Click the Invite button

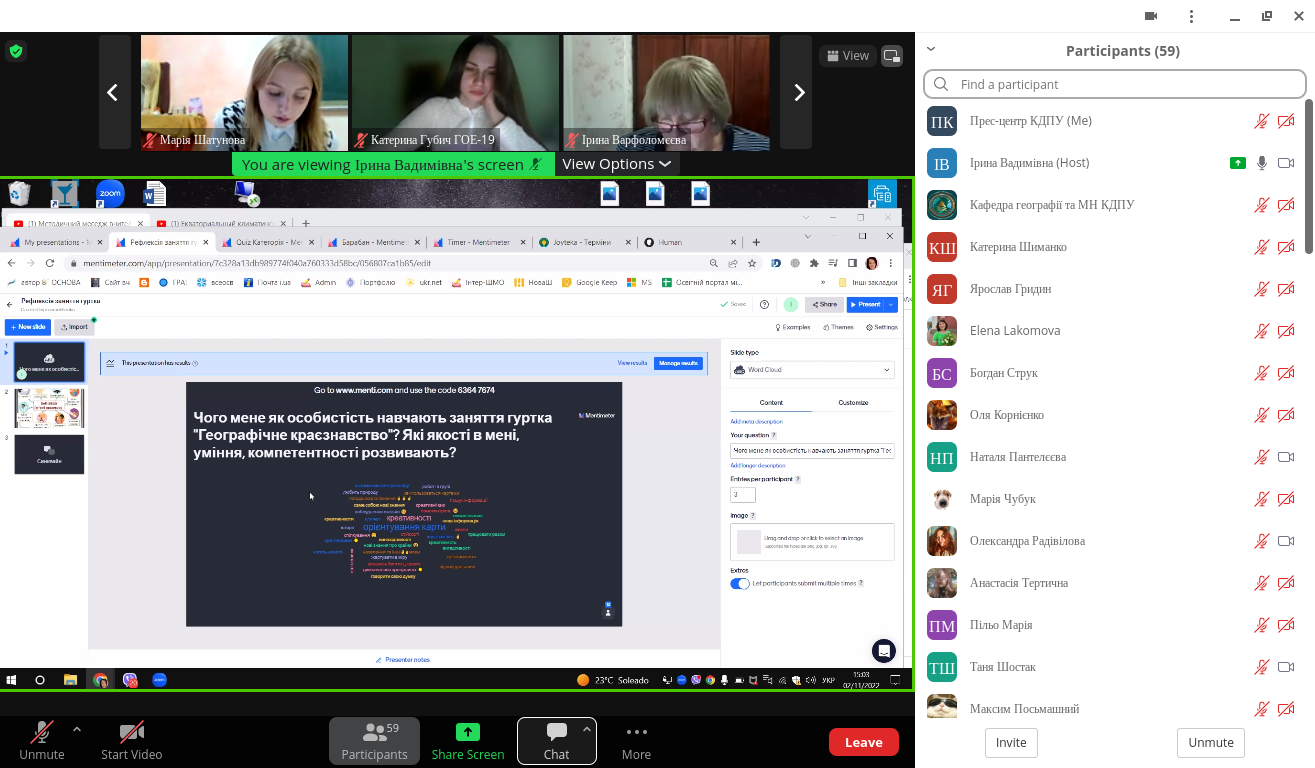click(1011, 743)
